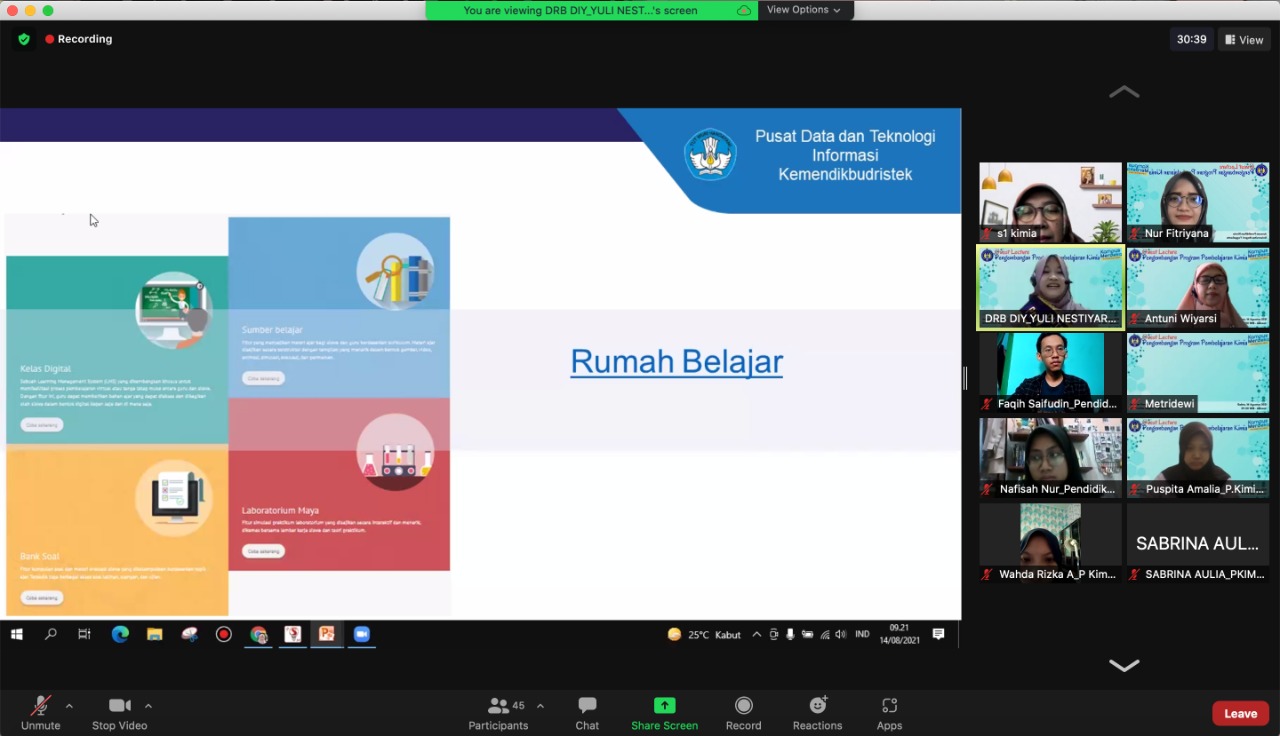Select Puspita Amalia's video thumbnail
1280x736 pixels.
pos(1198,458)
